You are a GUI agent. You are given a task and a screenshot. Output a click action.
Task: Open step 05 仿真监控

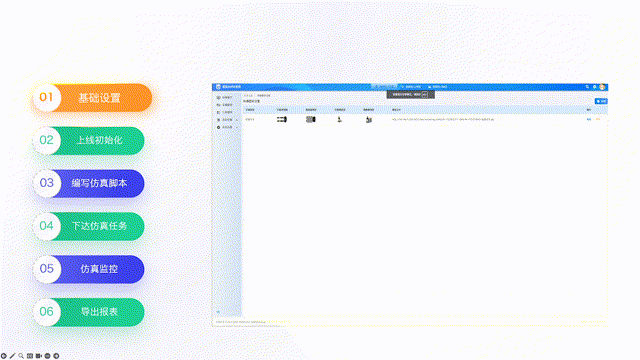89,269
